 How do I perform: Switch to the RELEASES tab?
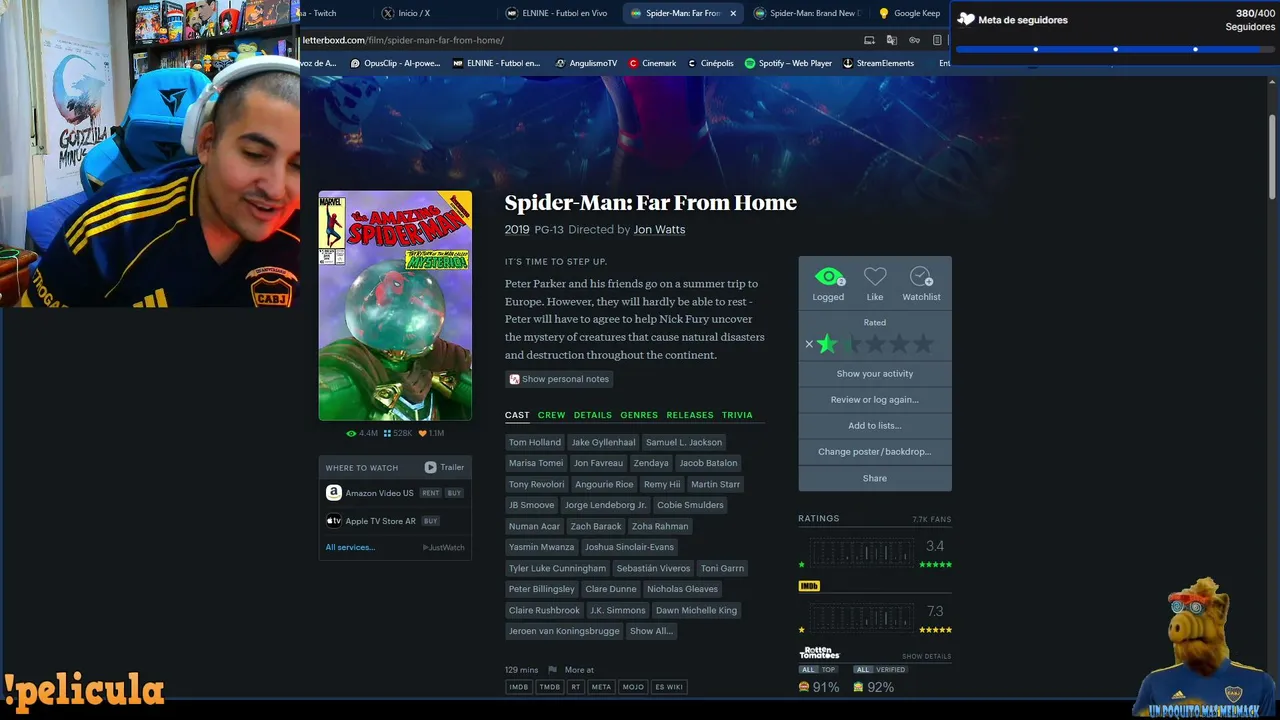(x=690, y=415)
